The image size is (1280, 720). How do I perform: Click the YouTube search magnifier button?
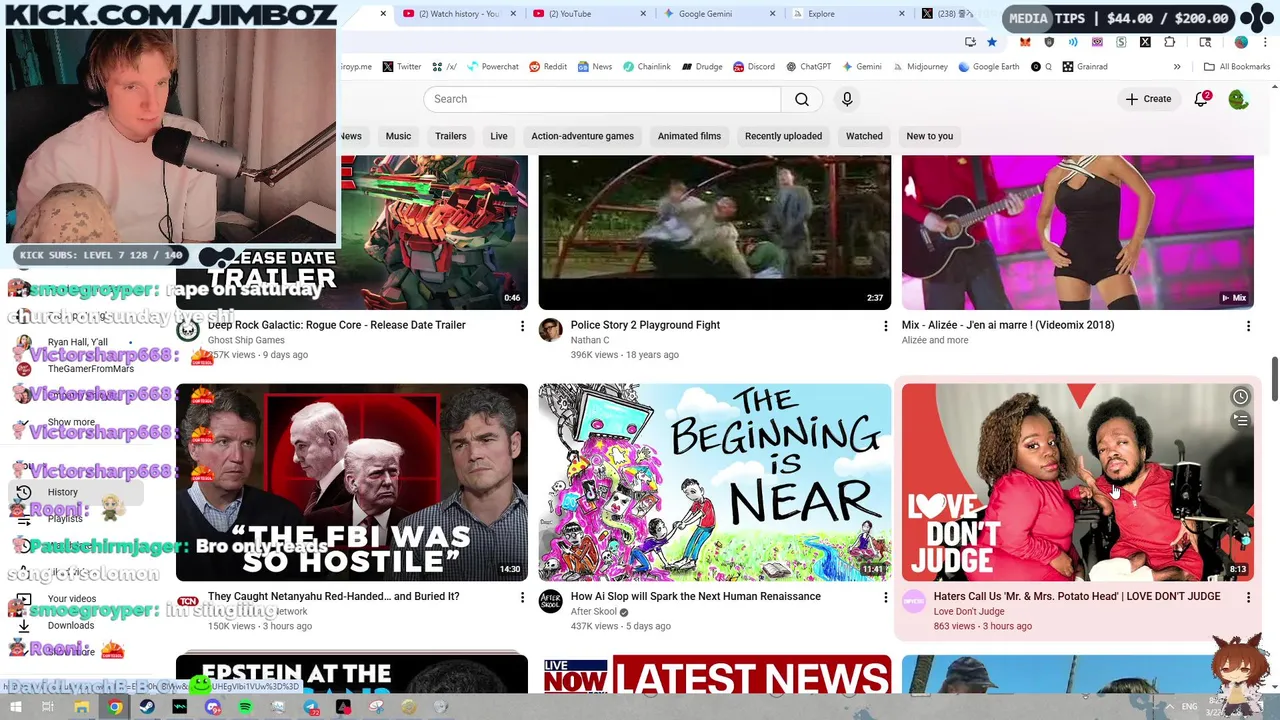(x=802, y=99)
